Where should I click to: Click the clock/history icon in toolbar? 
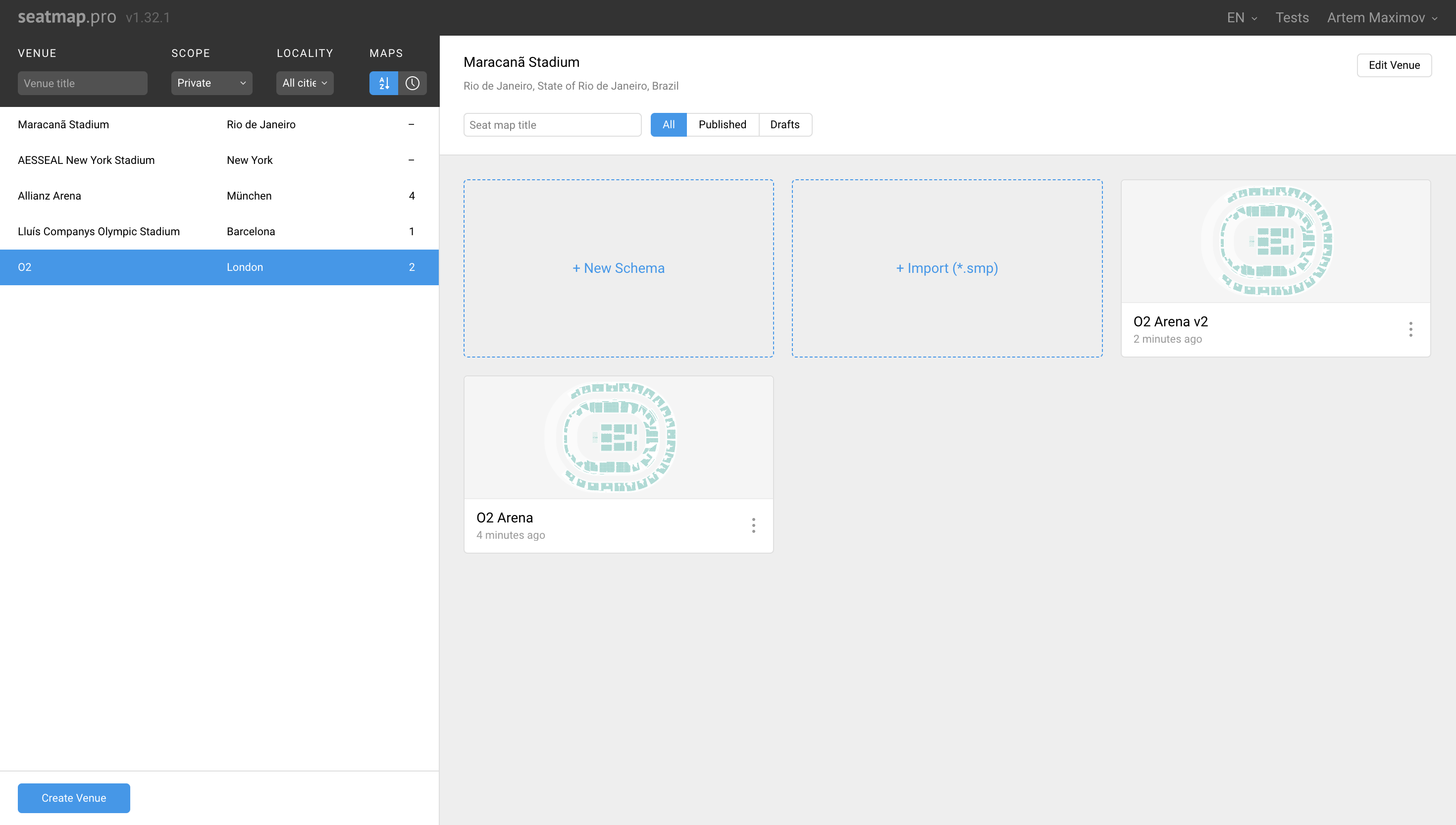(412, 82)
